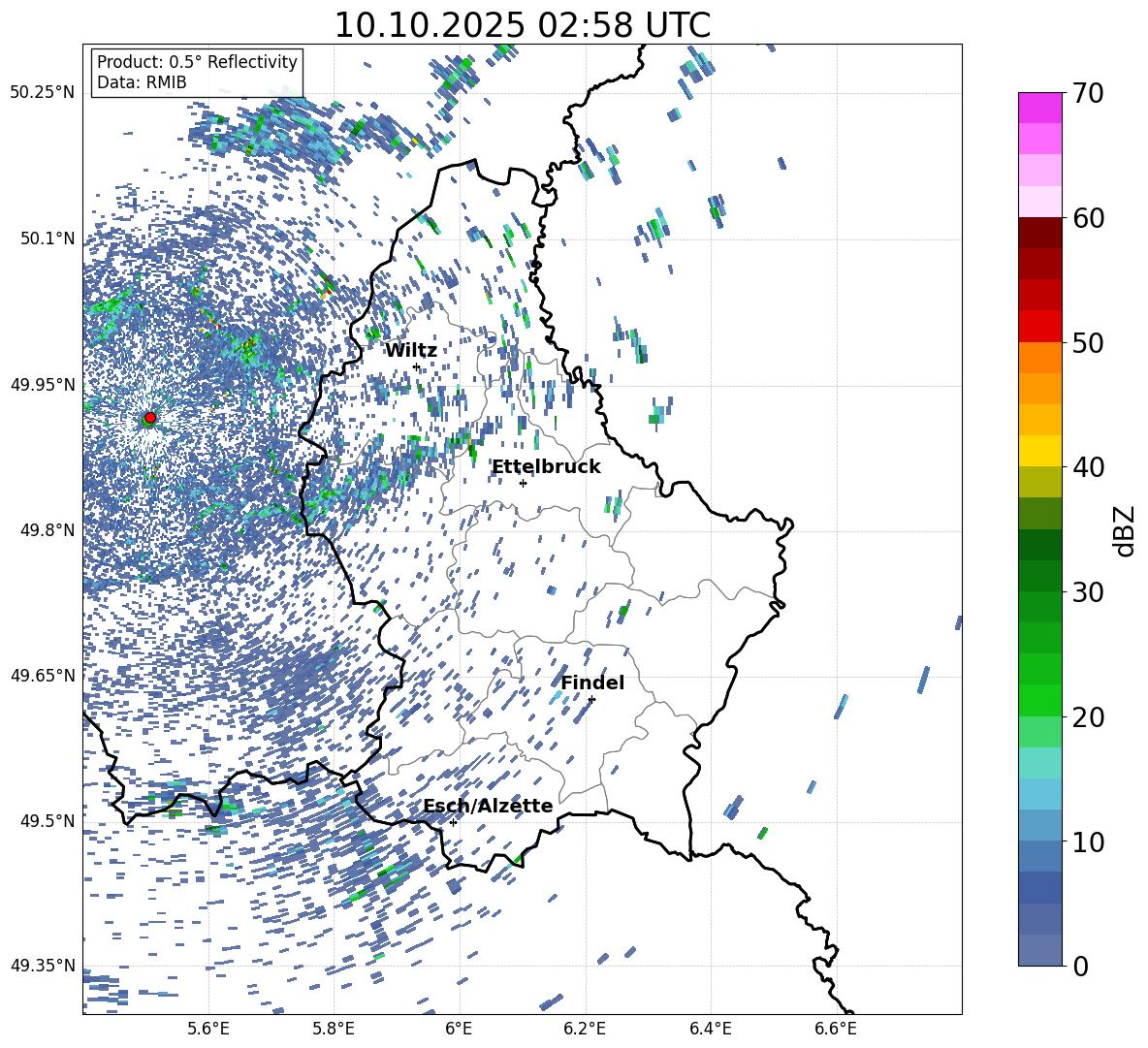Click the 50.25°N latitude tick label
Screen dimensions: 1148x1048
[42, 93]
